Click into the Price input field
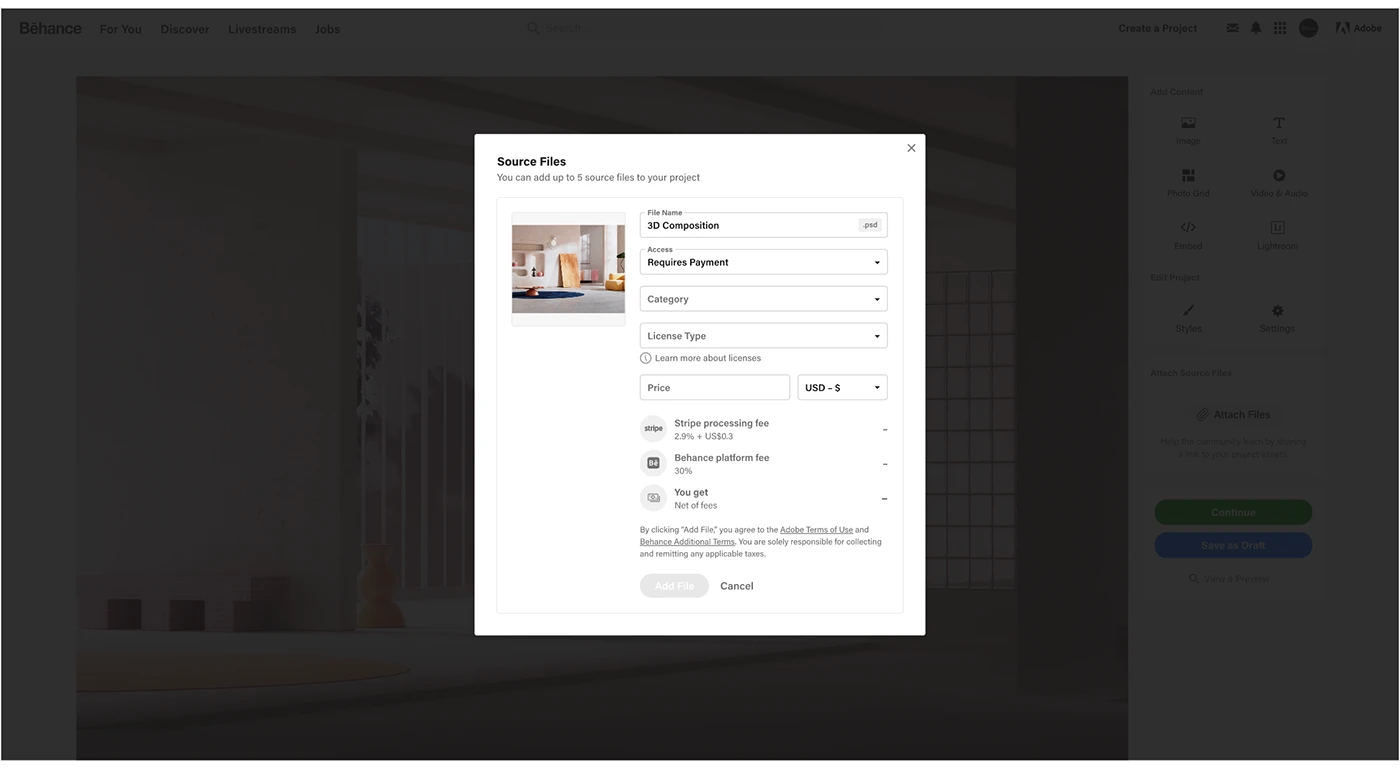1400x769 pixels. [714, 388]
